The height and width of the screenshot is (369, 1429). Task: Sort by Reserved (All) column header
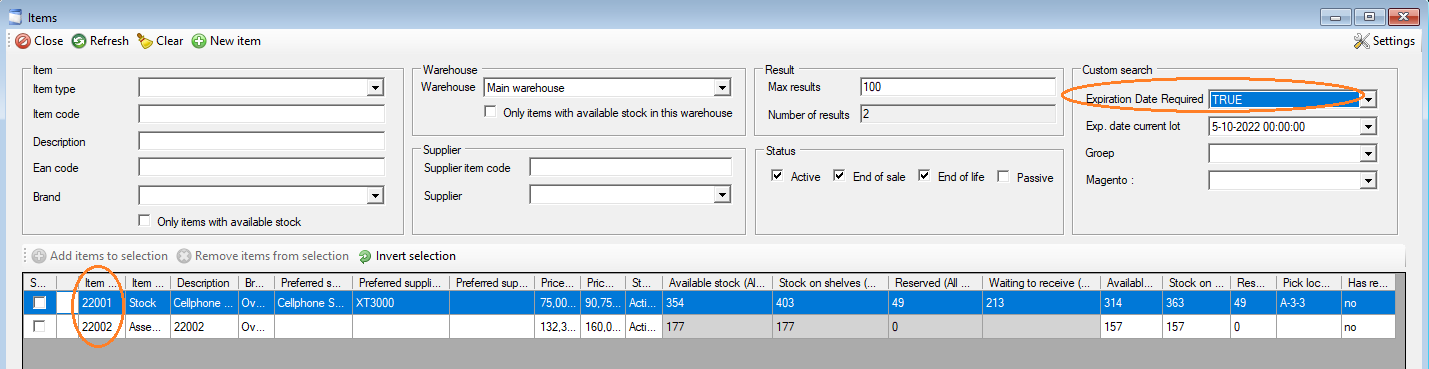(x=935, y=283)
